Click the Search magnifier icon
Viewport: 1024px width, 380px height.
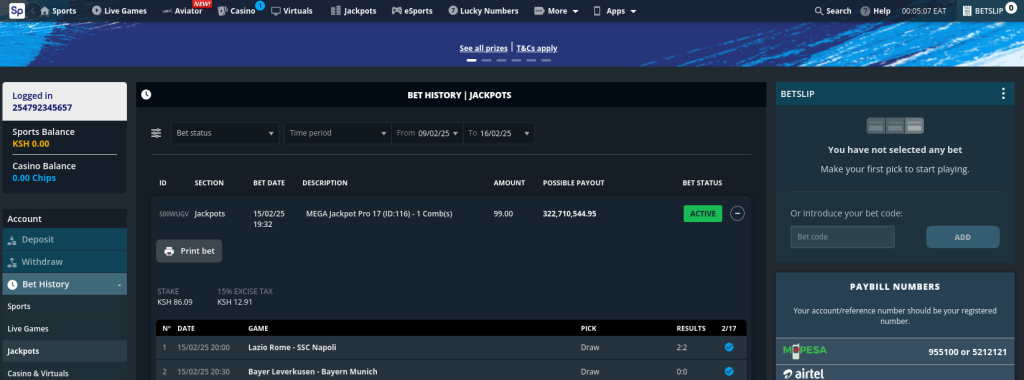[x=819, y=11]
